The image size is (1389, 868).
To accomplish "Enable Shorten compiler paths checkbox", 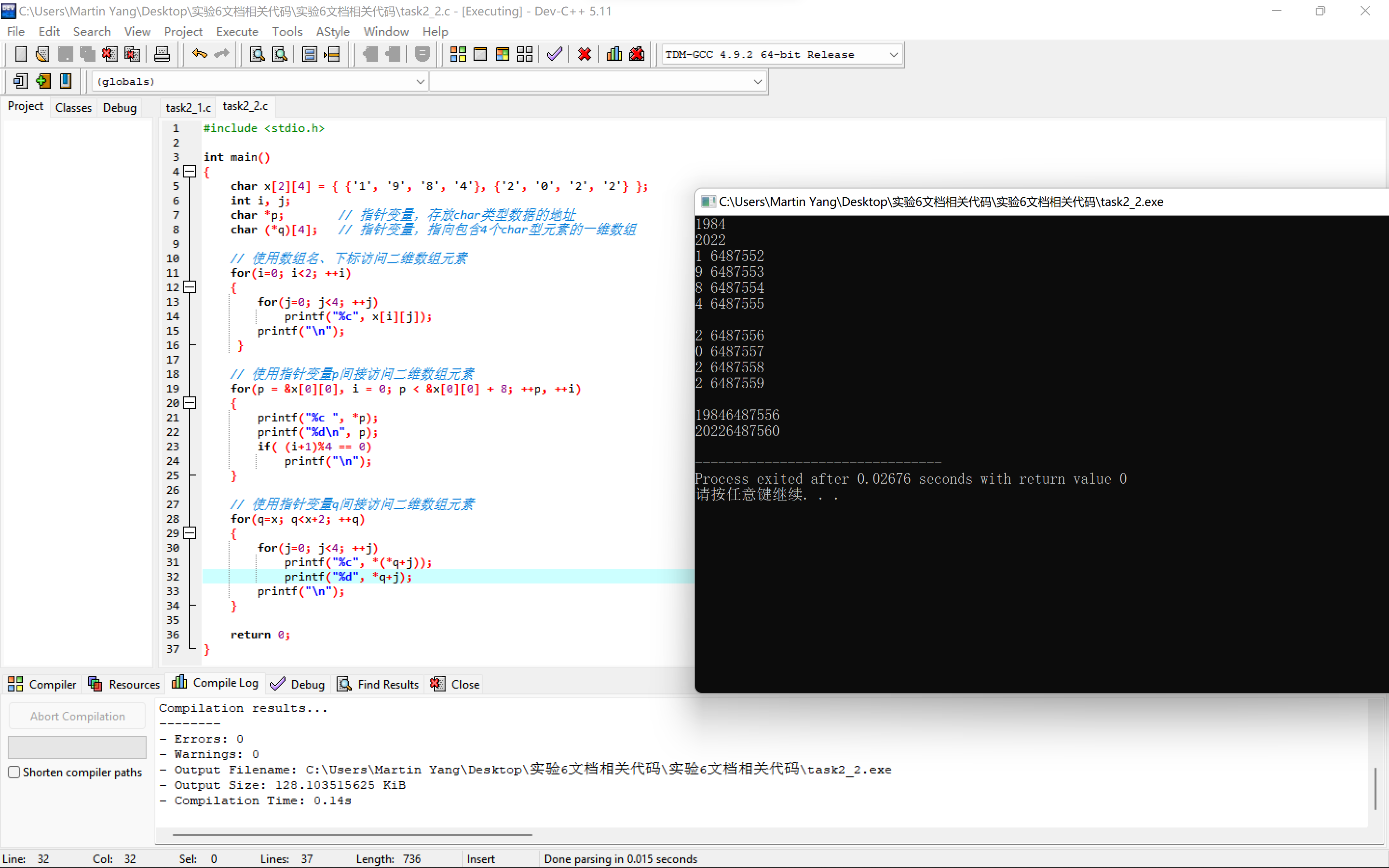I will pos(14,772).
